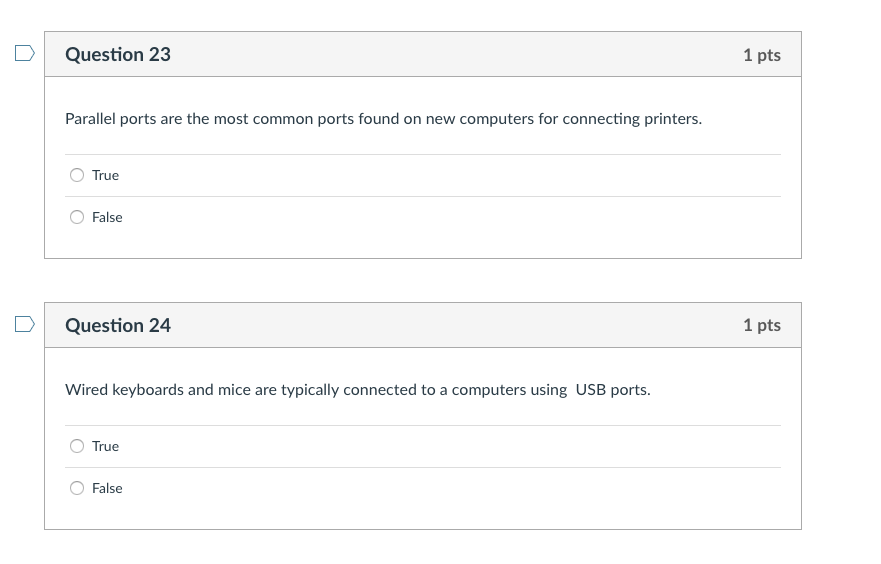Image resolution: width=881 pixels, height=564 pixels.
Task: Select the True radio button for Question 23
Action: click(x=77, y=175)
